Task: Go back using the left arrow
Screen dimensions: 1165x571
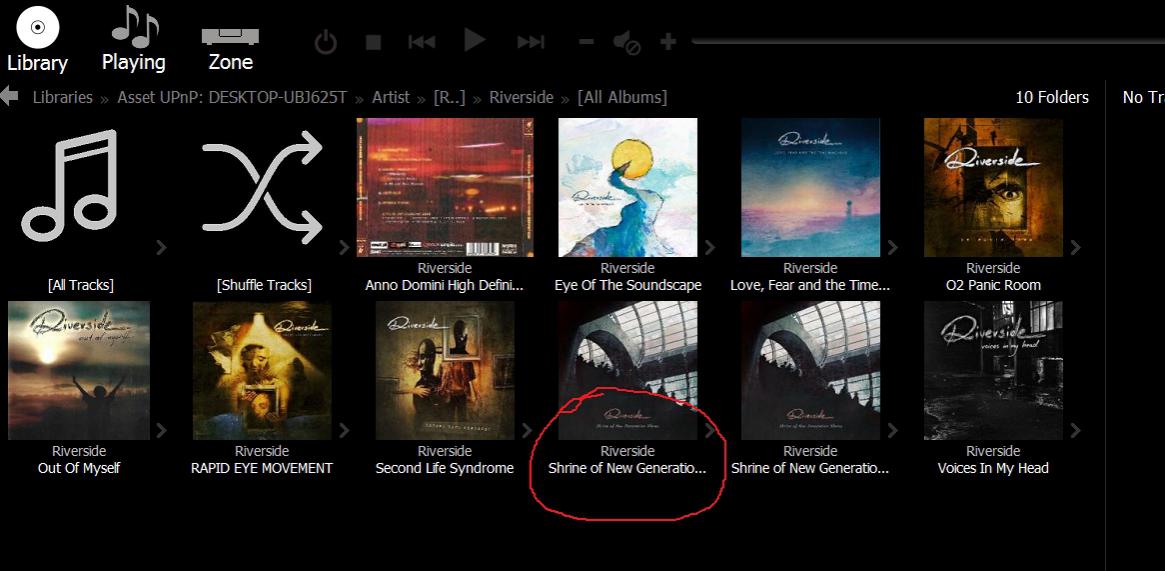Action: tap(10, 97)
